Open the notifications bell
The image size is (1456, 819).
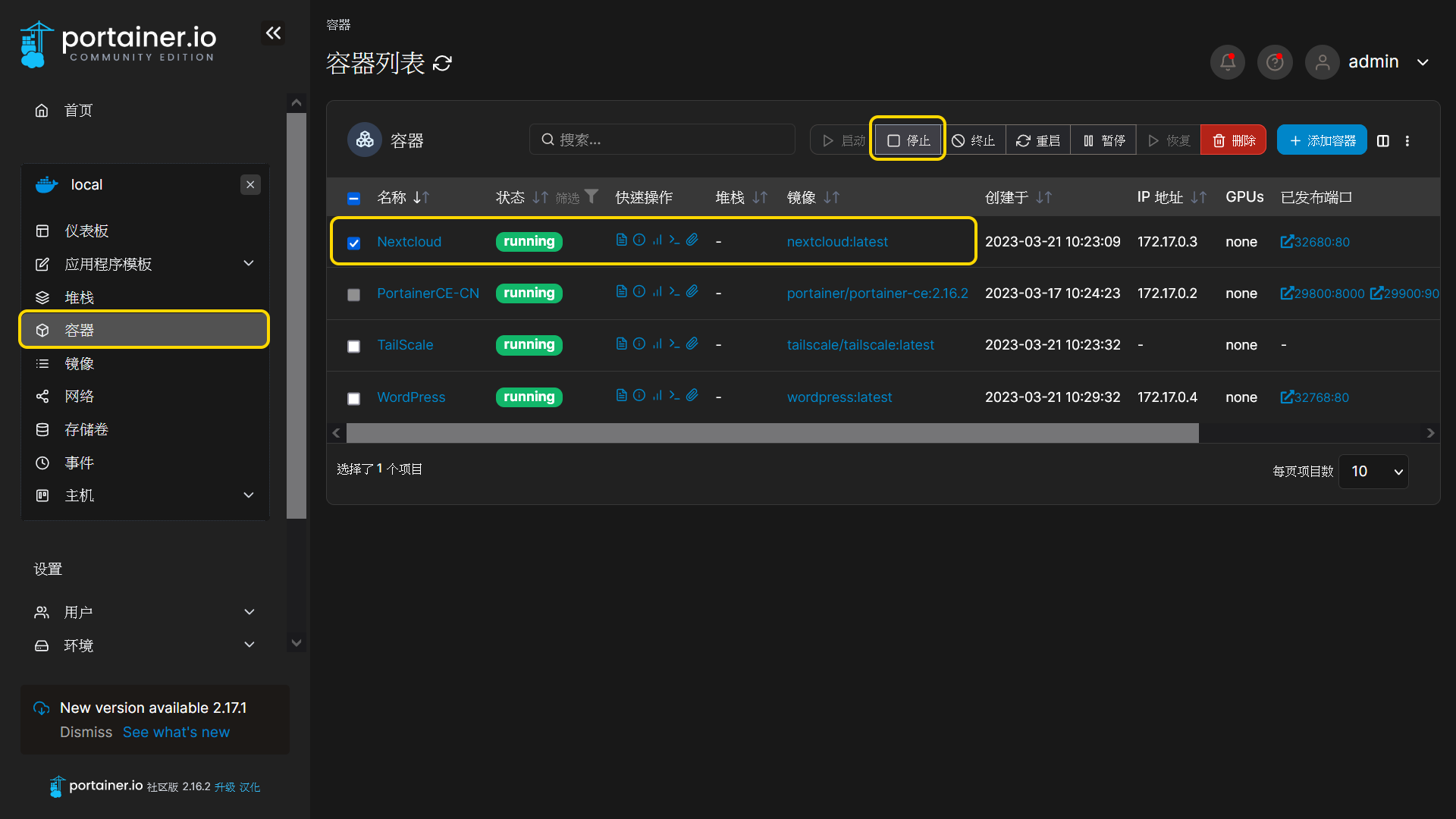1227,62
